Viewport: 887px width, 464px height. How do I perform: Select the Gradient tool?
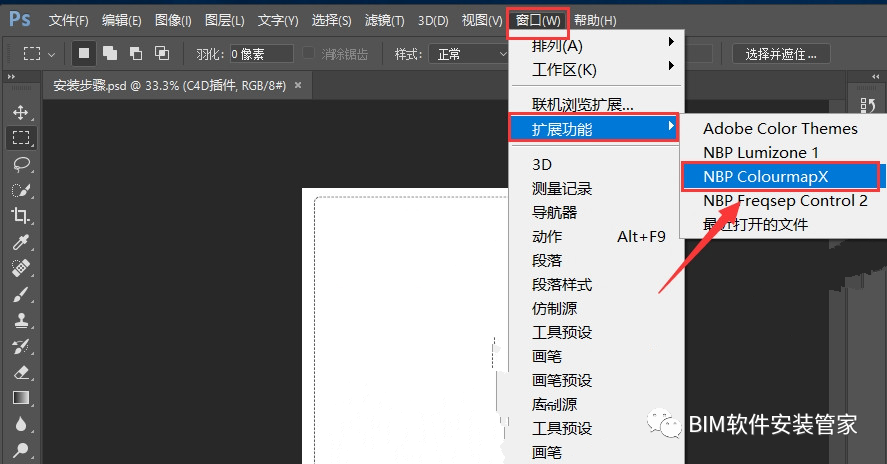pos(21,398)
